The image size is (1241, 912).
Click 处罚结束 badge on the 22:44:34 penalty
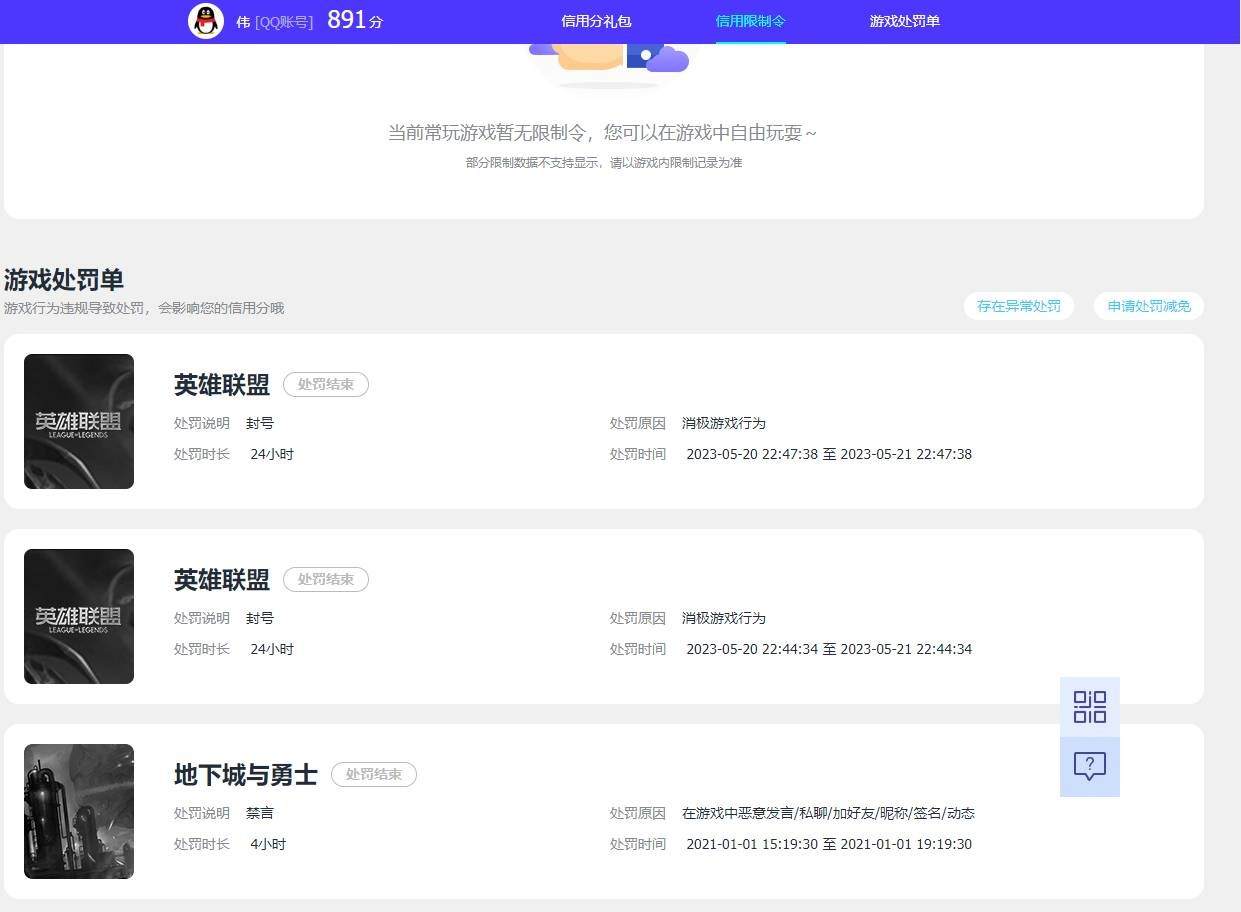point(326,579)
